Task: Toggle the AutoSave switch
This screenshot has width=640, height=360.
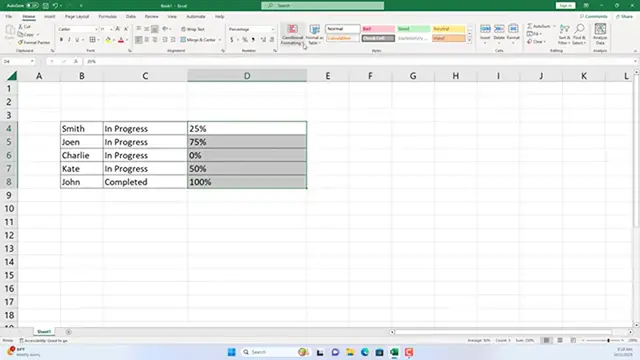Action: coord(32,6)
